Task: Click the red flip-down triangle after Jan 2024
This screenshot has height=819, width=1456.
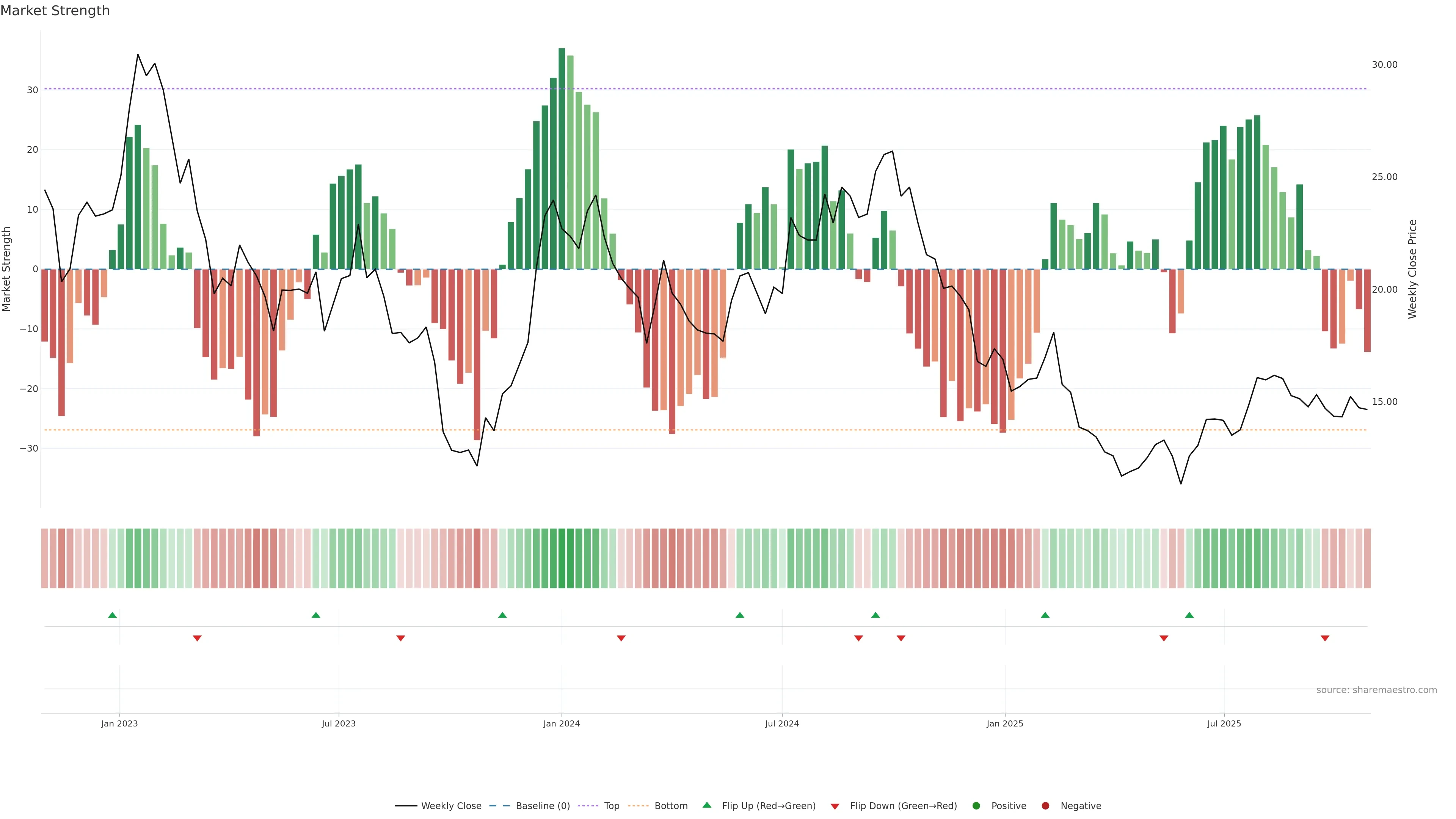Action: [x=621, y=638]
